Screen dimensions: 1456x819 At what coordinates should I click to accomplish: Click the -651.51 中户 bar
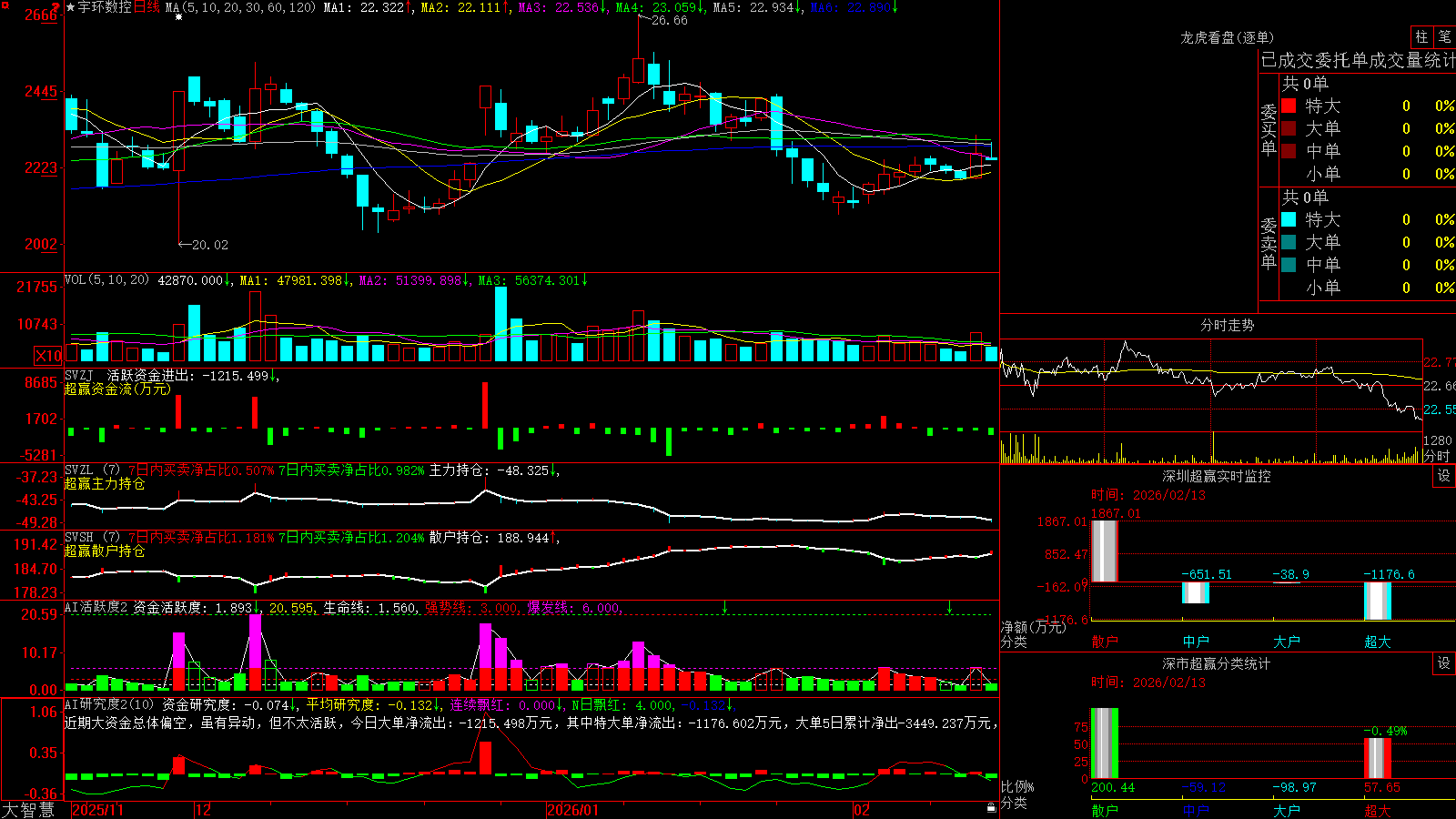[1196, 592]
